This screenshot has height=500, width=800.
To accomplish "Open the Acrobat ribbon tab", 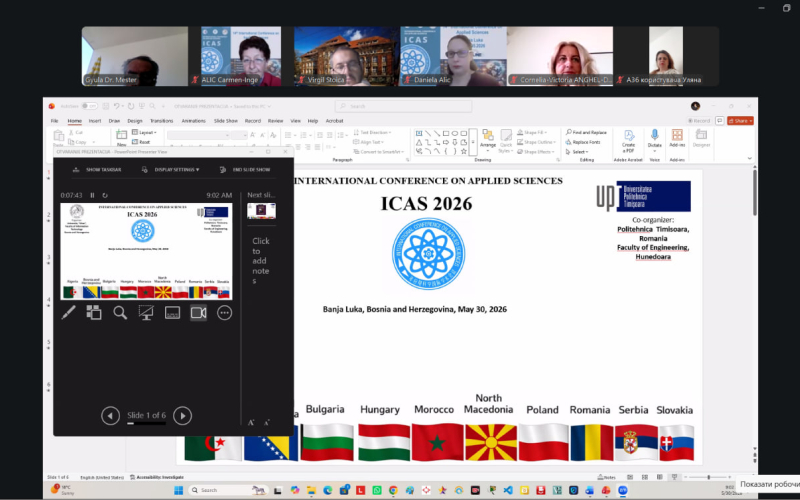I will tap(335, 121).
